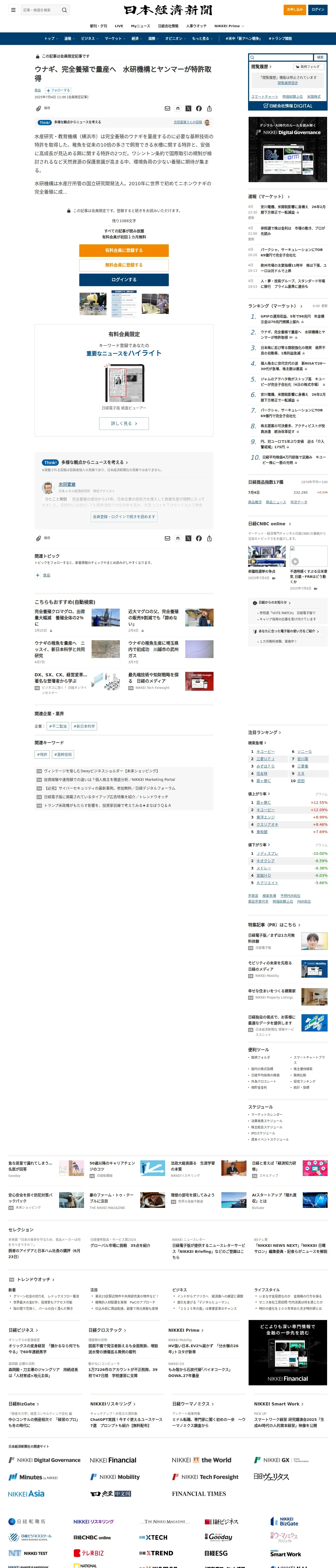Click the 詳しく見る button
Viewport: 336px width, 1568px height.
pyautogui.click(x=124, y=423)
